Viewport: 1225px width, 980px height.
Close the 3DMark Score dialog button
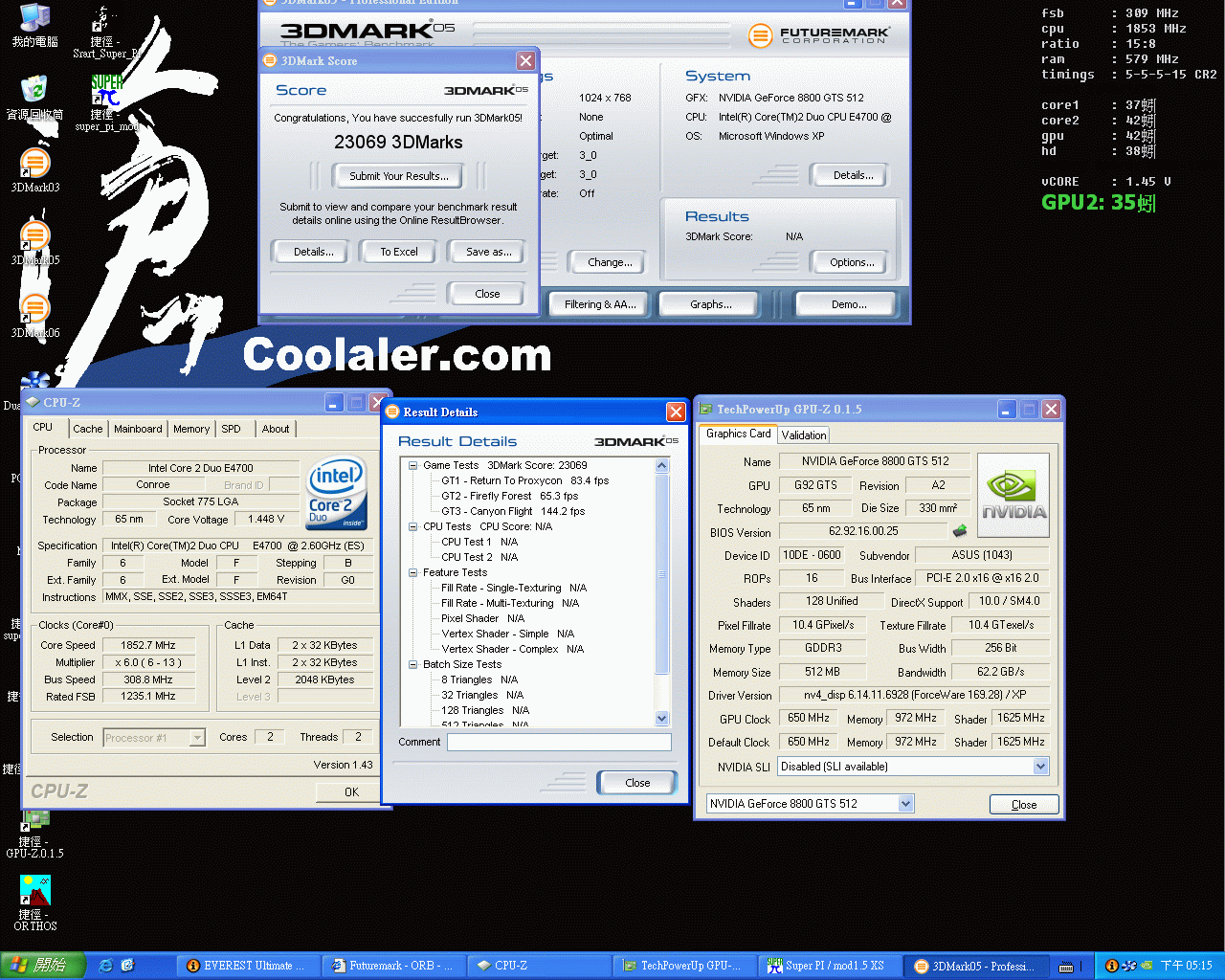click(x=487, y=294)
